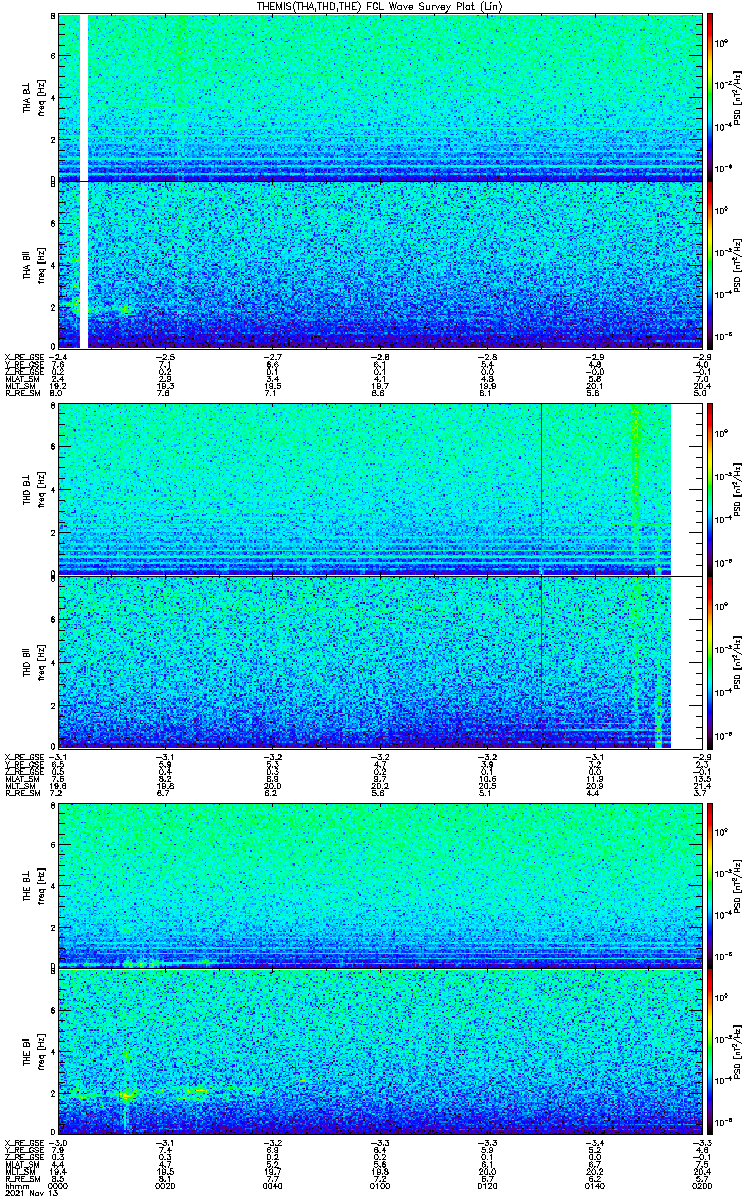Click the THA B-parallel panel color bar
Screen dimensions: 750x1200
point(709,265)
